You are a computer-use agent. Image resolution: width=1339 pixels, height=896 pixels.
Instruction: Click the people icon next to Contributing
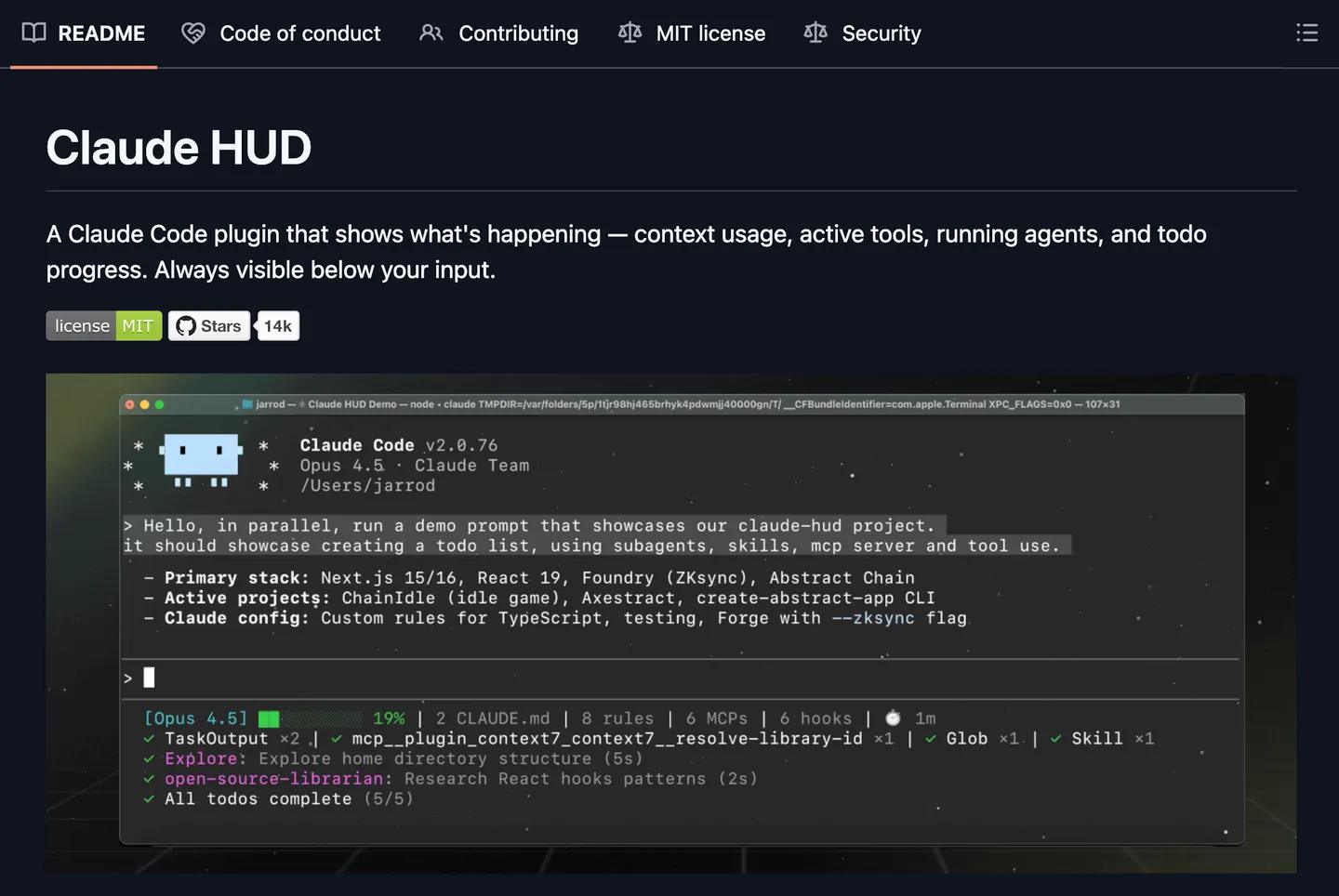pos(431,33)
